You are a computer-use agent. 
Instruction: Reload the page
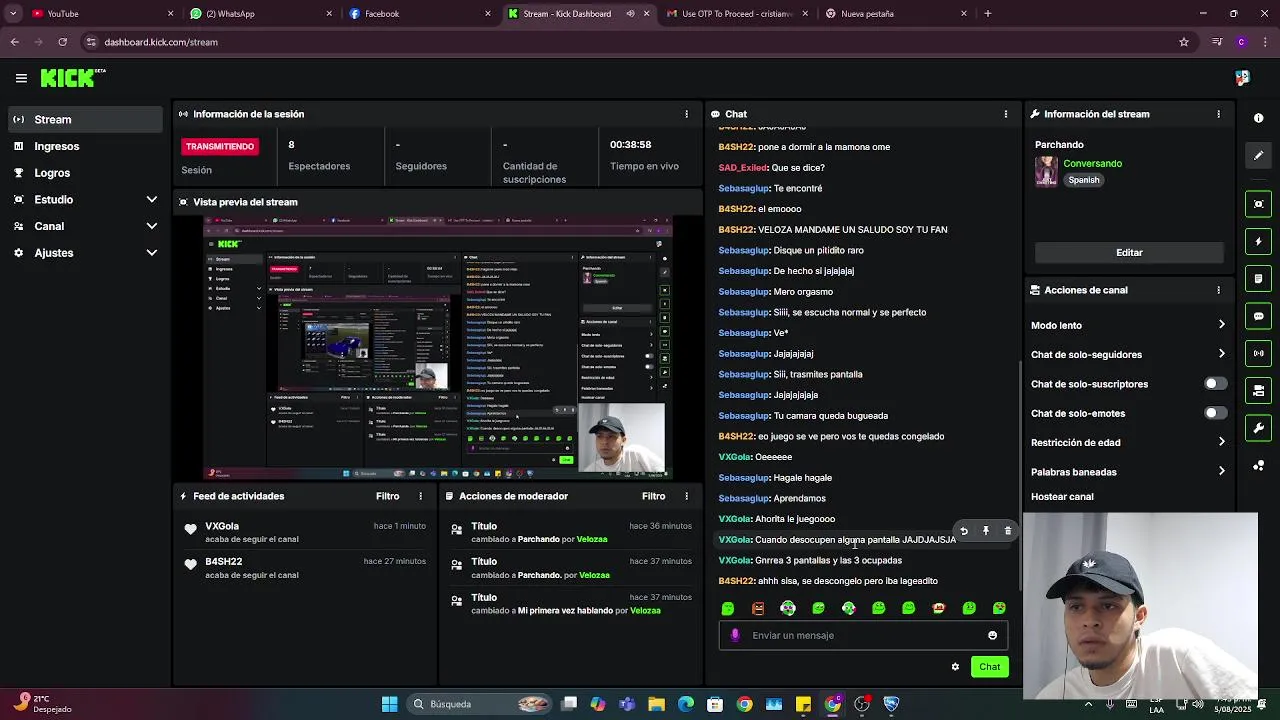62,42
